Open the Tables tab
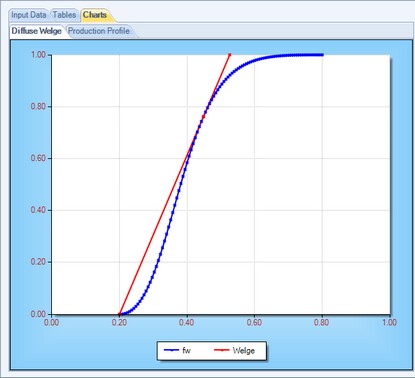 65,15
